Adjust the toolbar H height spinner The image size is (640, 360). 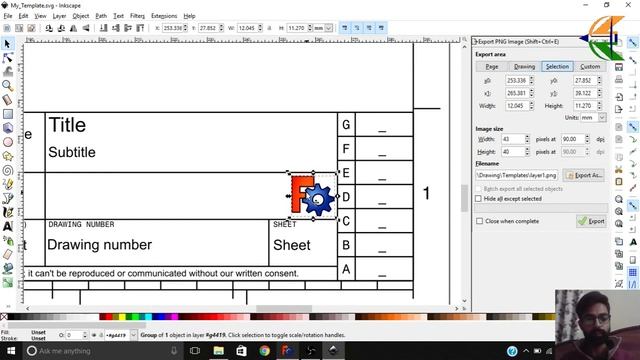(310, 28)
